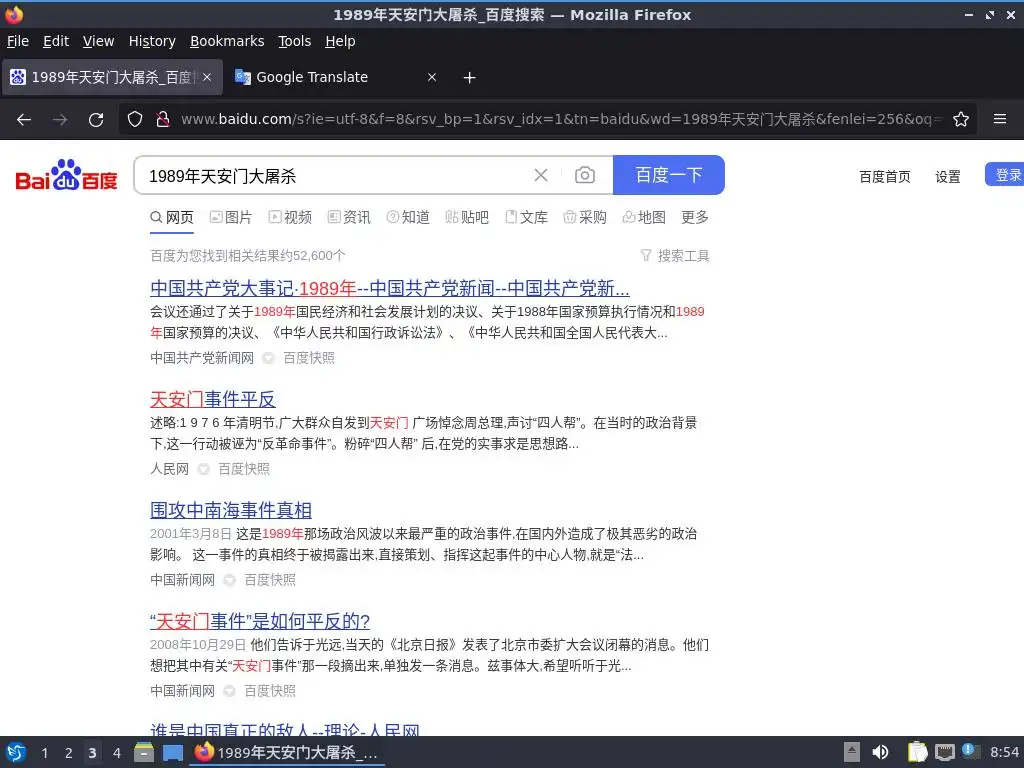The height and width of the screenshot is (768, 1024).
Task: Open the File menu
Action: pos(18,41)
